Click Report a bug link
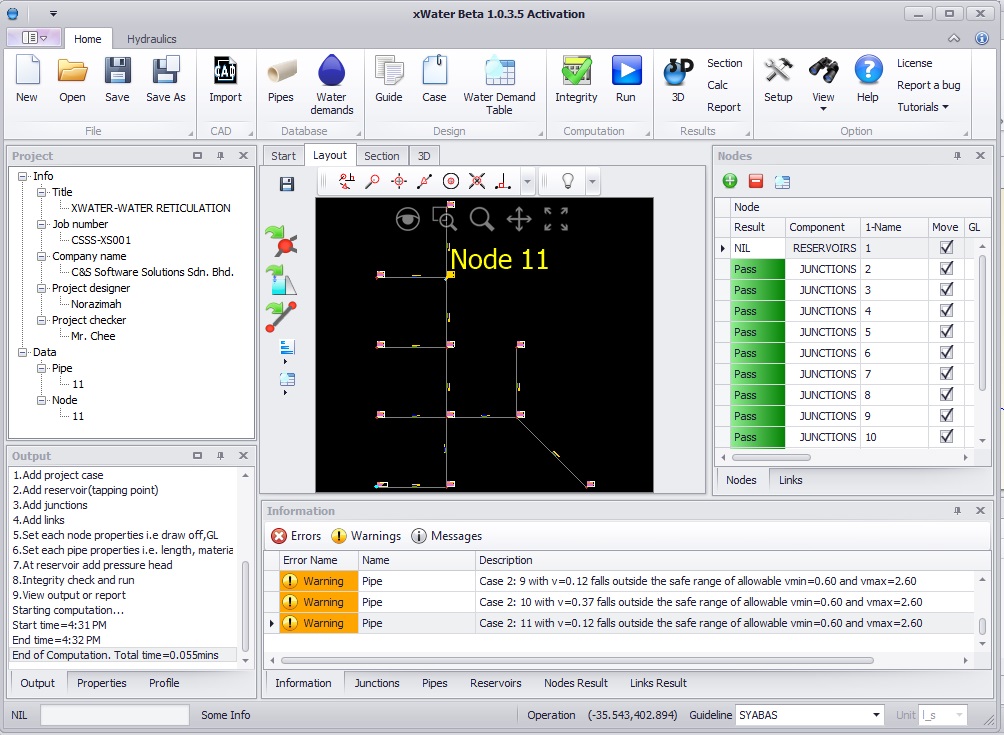Viewport: 1004px width, 735px height. [x=928, y=85]
